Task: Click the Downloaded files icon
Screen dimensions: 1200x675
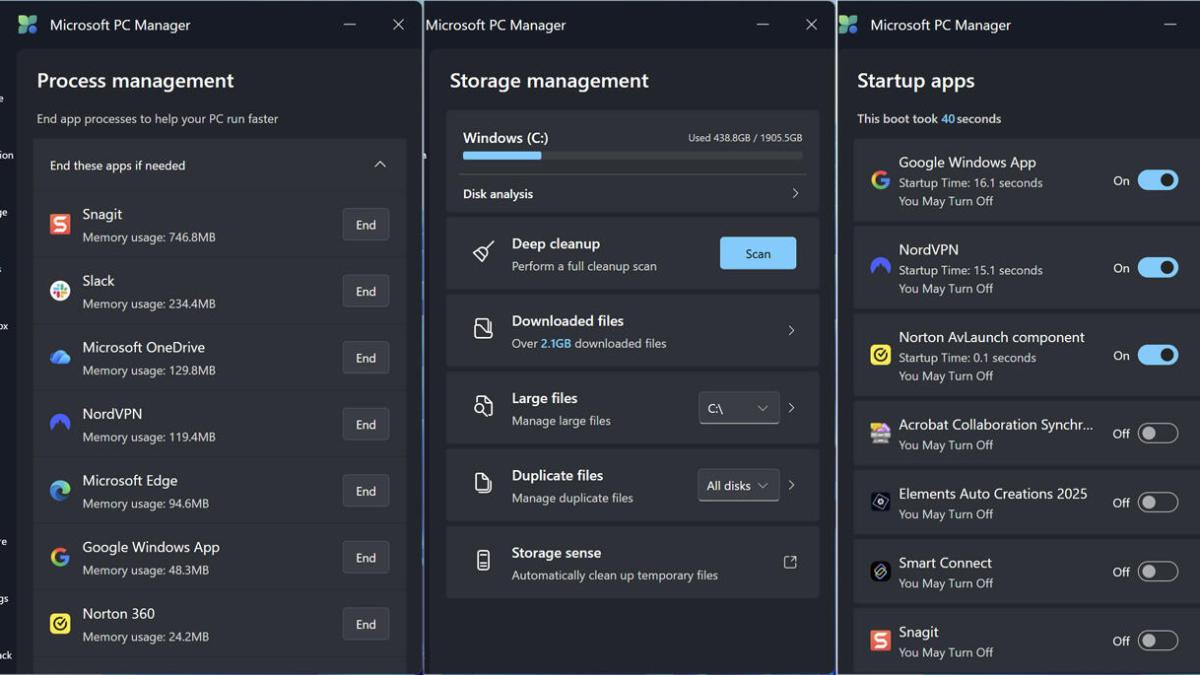Action: tap(483, 330)
